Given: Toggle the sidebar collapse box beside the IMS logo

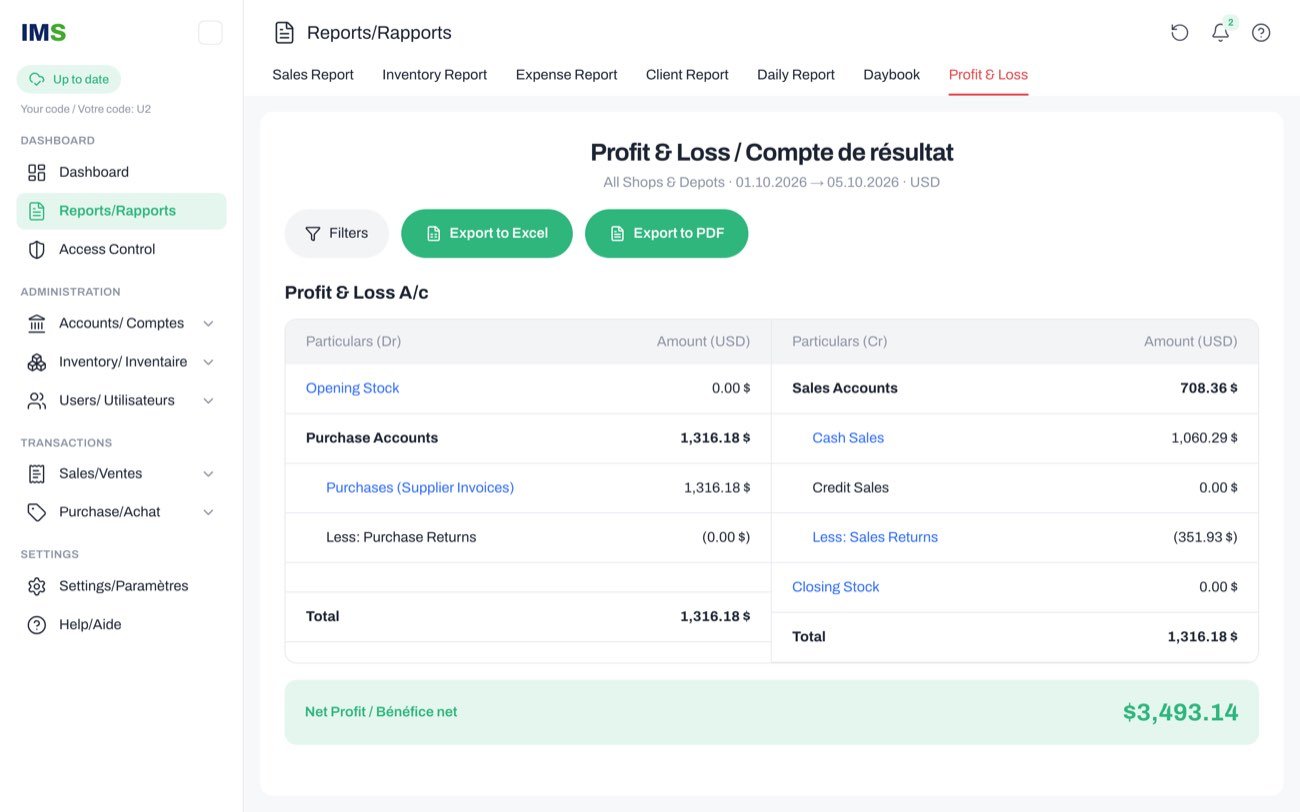Looking at the screenshot, I should (210, 33).
